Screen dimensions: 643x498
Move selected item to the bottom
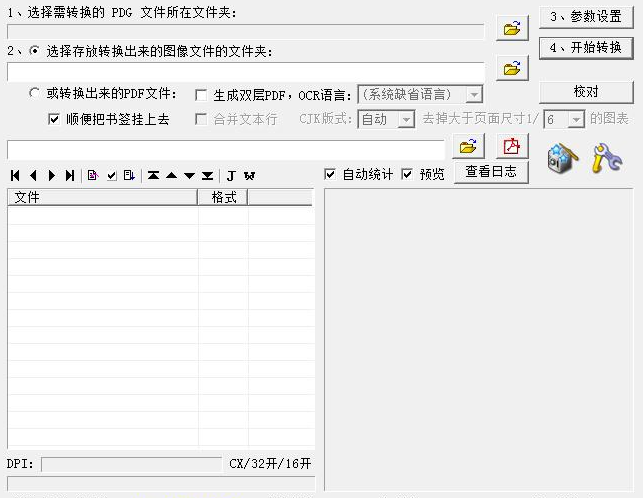tap(207, 176)
